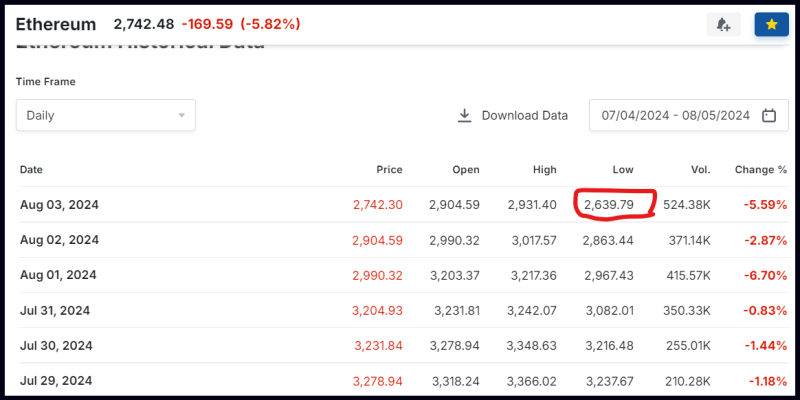The width and height of the screenshot is (800, 400).
Task: Click the Jul 30 open value 3,278.94
Action: [455, 345]
